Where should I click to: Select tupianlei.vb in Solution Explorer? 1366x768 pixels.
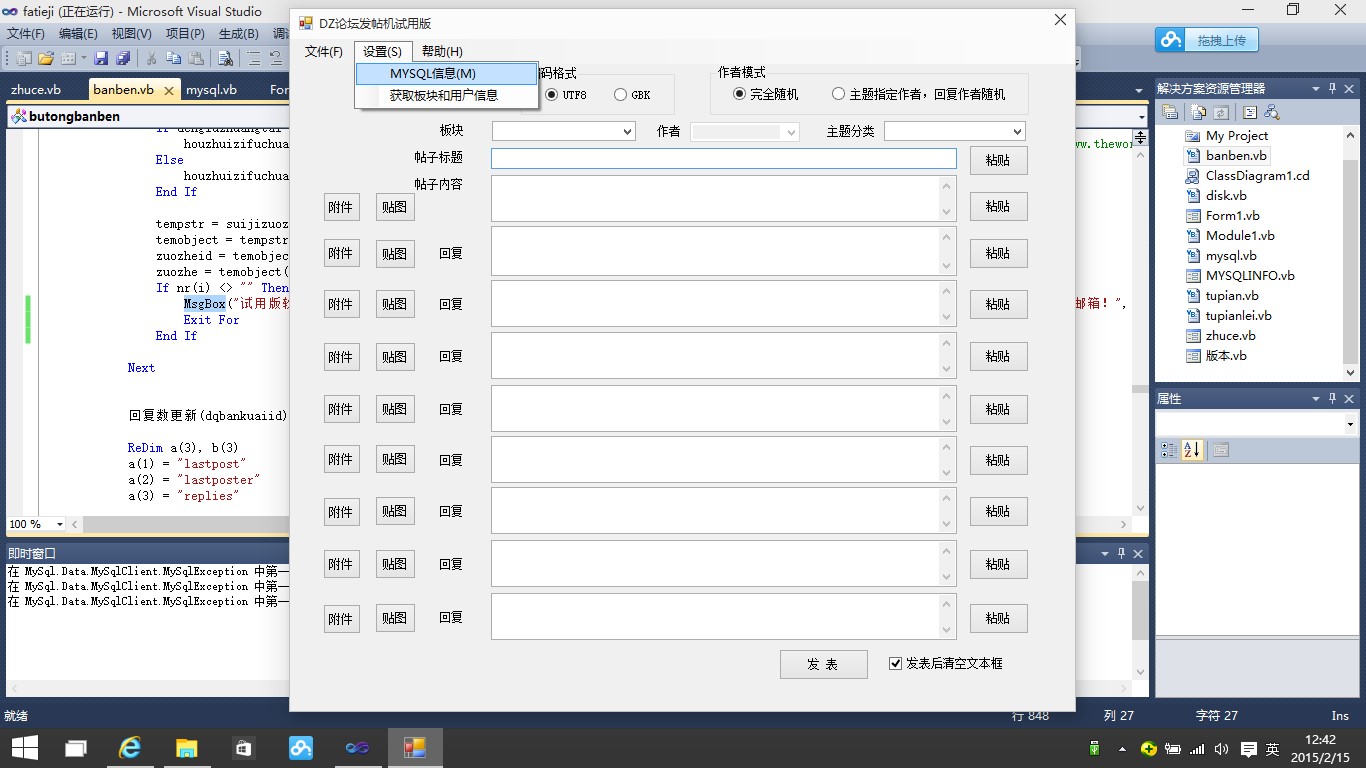click(1238, 316)
